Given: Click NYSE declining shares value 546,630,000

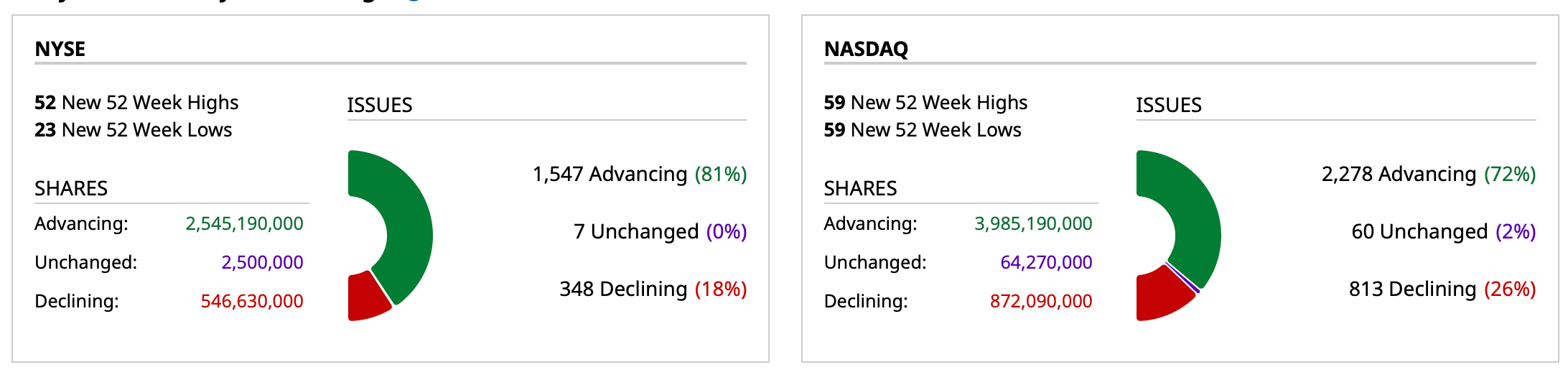Looking at the screenshot, I should coord(252,301).
